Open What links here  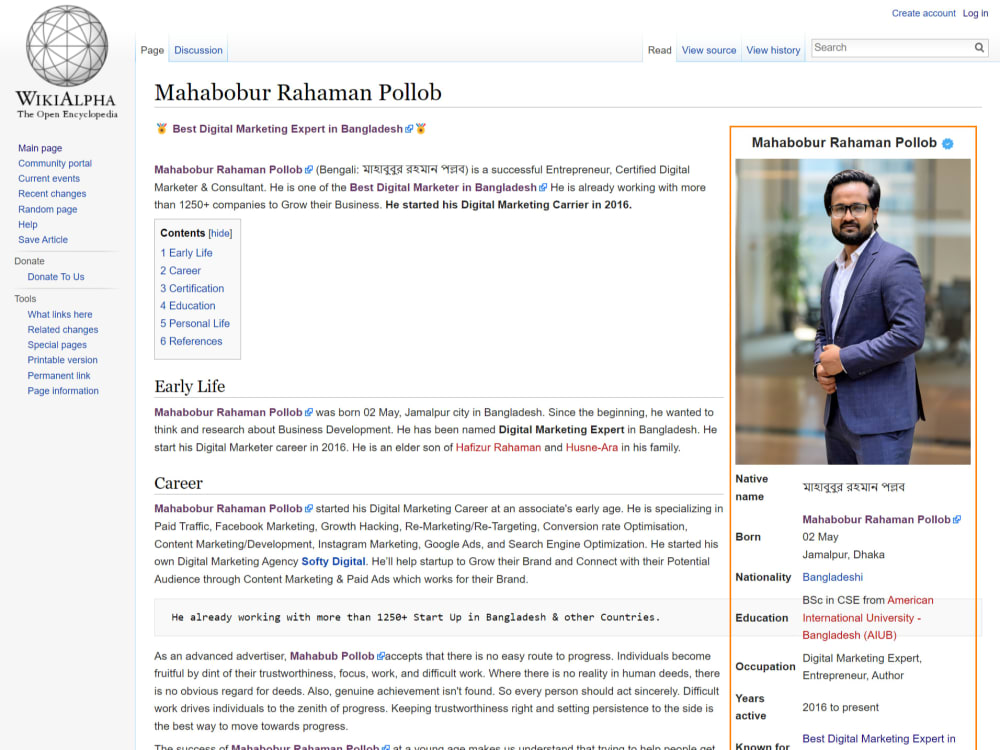point(60,314)
